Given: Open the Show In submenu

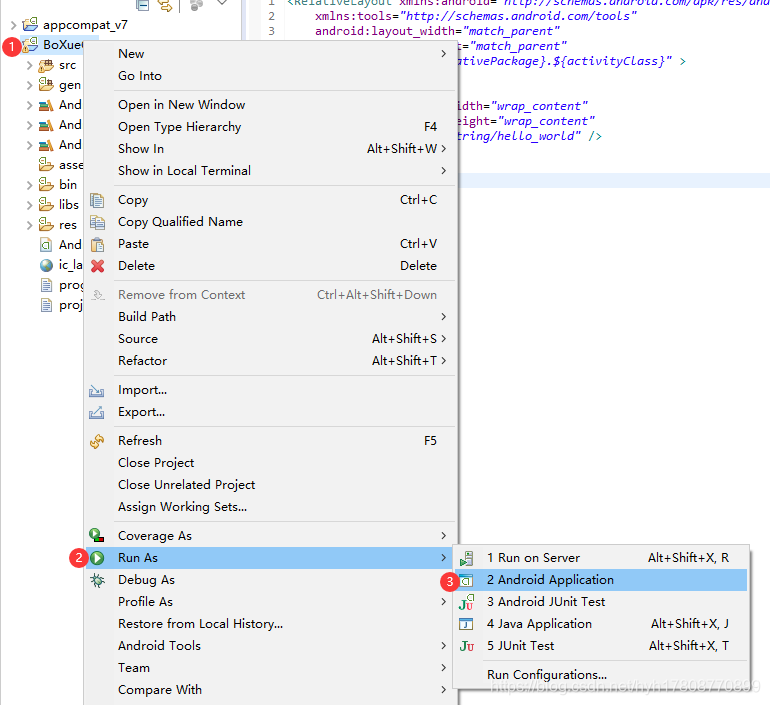Looking at the screenshot, I should 271,149.
